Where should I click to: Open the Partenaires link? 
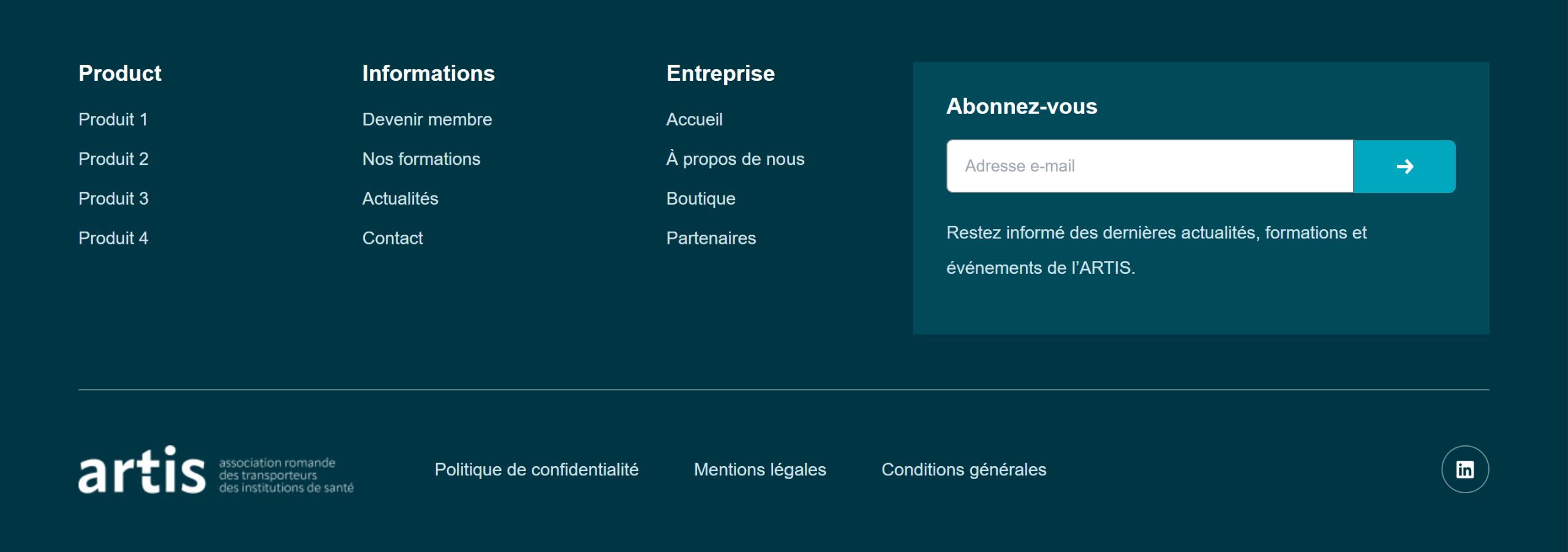click(x=710, y=238)
